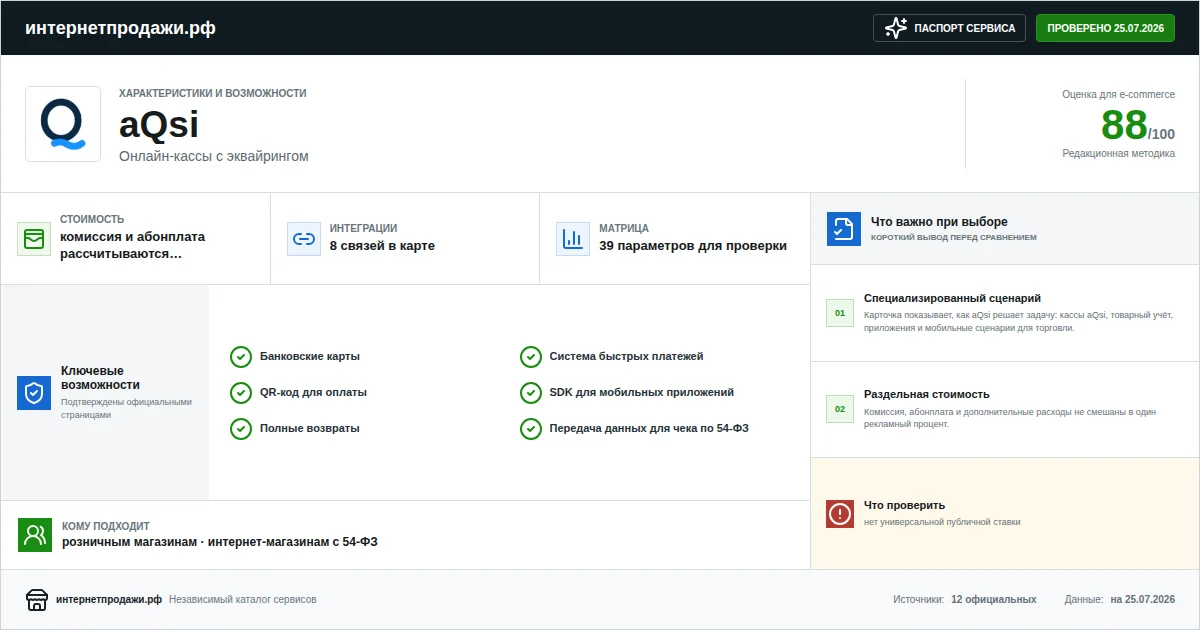Click the SDK для мобильных приложений text
The width and height of the screenshot is (1200, 630).
pos(642,392)
